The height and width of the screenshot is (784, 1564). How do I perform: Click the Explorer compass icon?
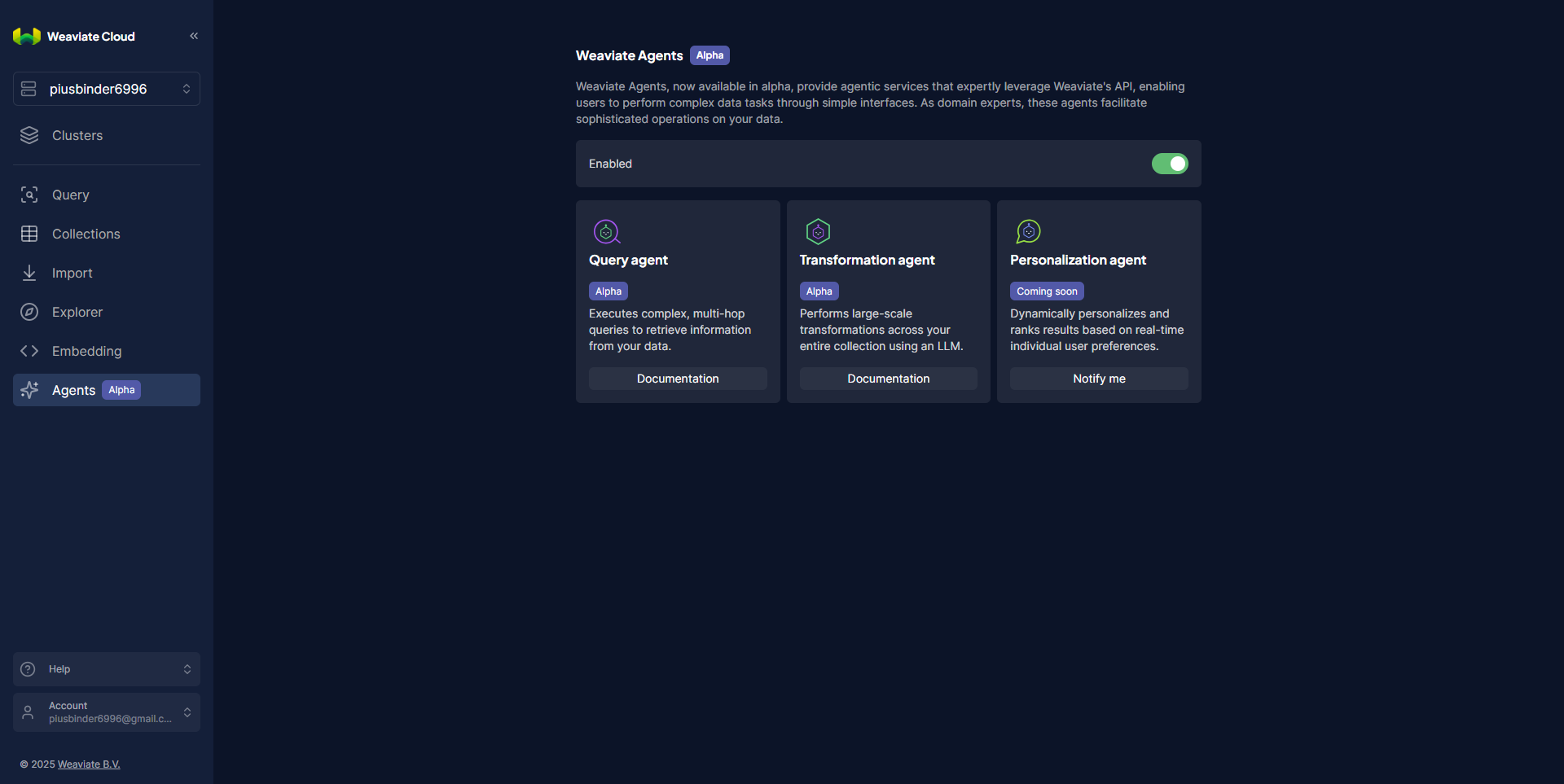click(x=29, y=312)
